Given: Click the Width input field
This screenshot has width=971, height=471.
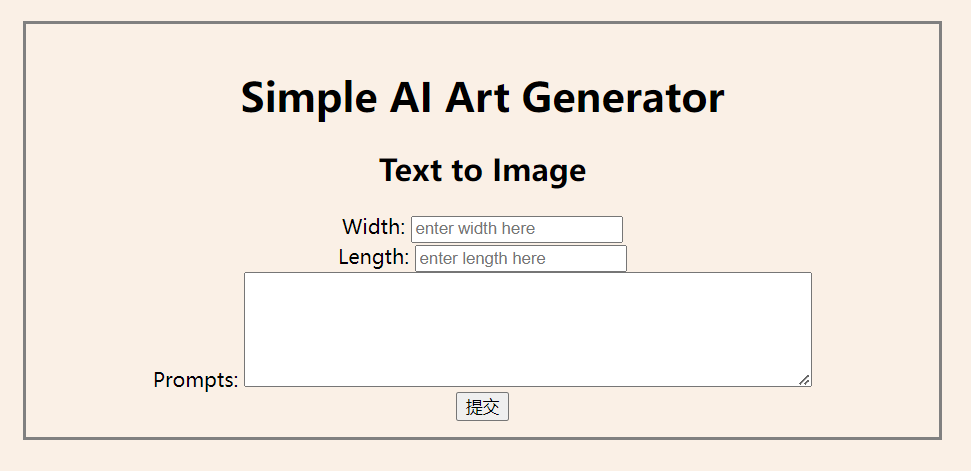Looking at the screenshot, I should [516, 229].
